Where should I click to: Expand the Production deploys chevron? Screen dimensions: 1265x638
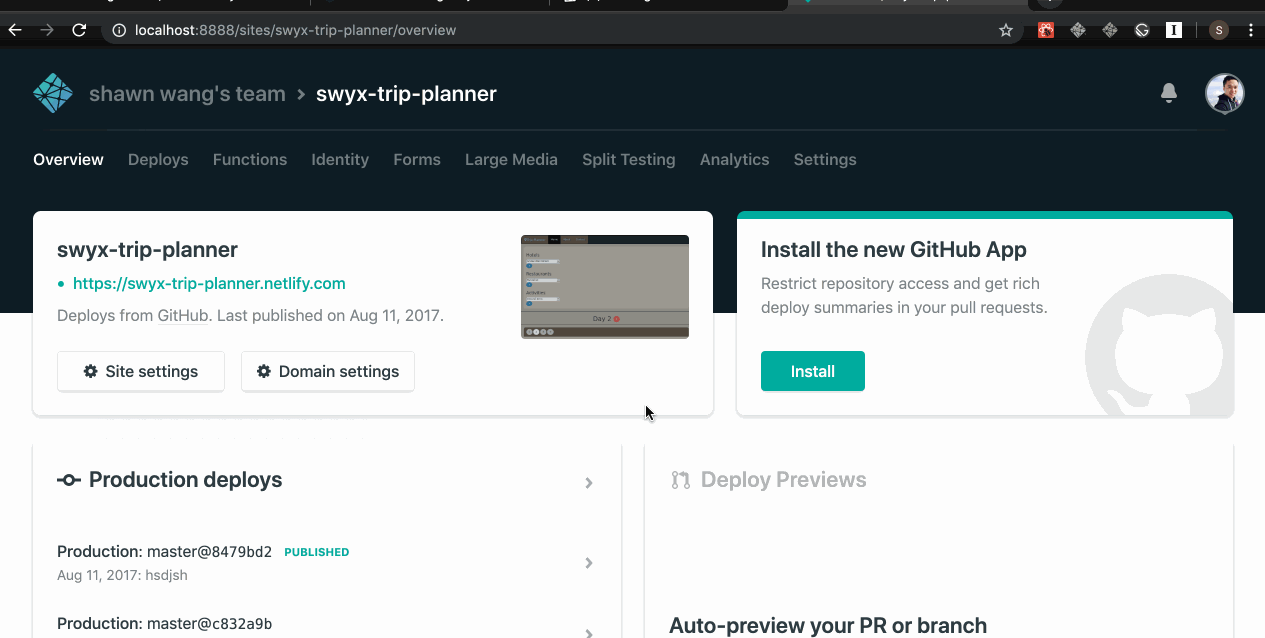(x=589, y=483)
